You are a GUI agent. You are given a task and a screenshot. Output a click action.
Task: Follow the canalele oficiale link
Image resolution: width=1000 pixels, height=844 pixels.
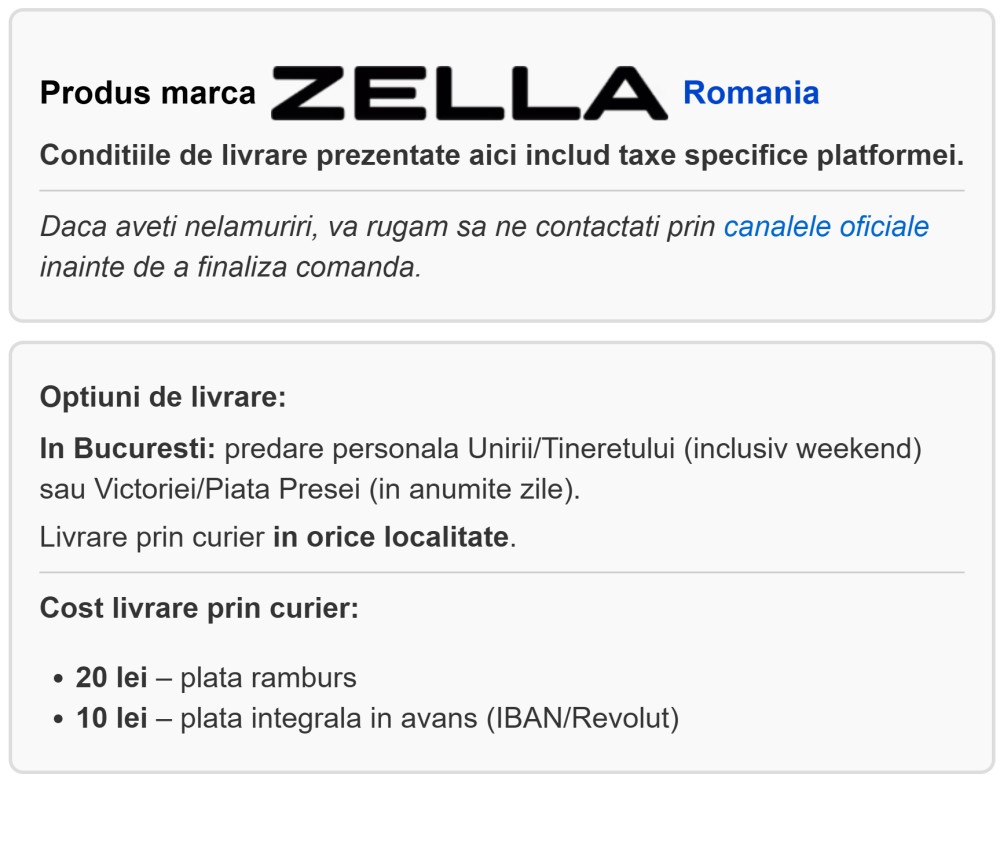[826, 226]
